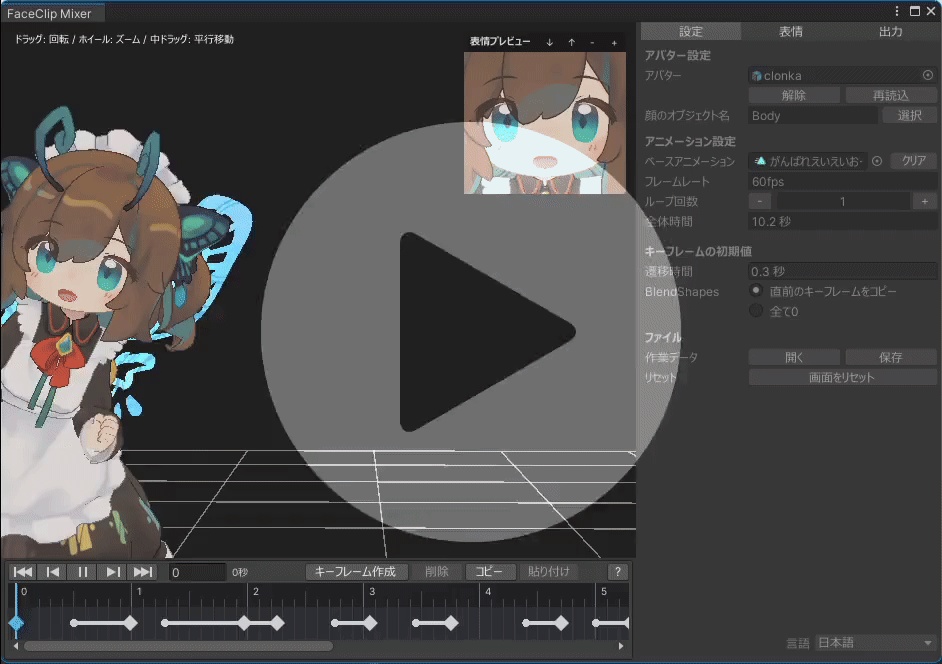The height and width of the screenshot is (664, 942).
Task: Click timeline scrollbar right arrow
Action: coord(621,646)
